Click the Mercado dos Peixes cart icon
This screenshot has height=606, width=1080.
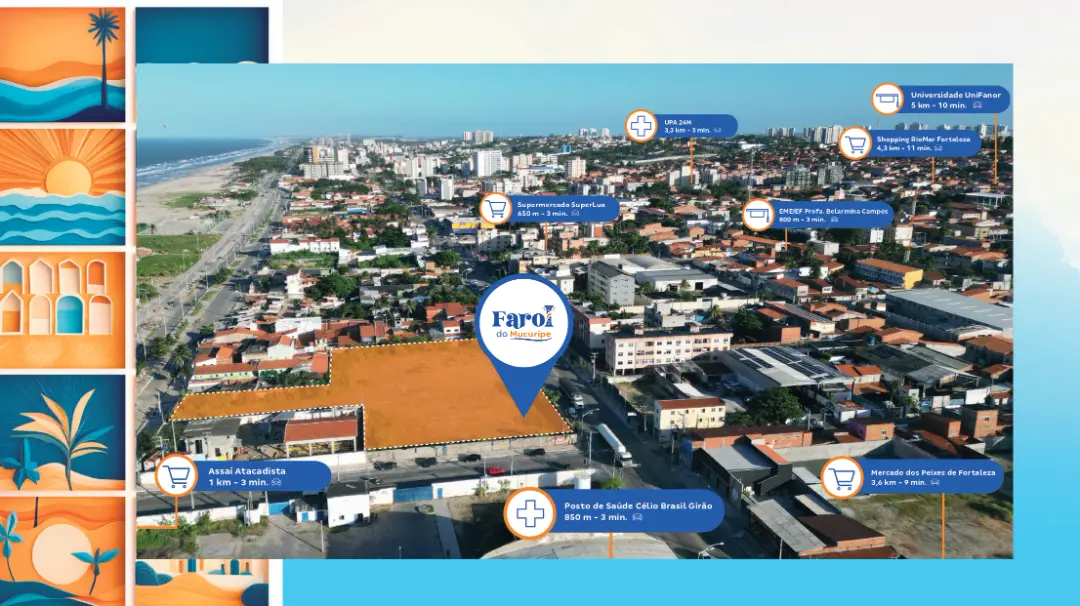click(842, 478)
